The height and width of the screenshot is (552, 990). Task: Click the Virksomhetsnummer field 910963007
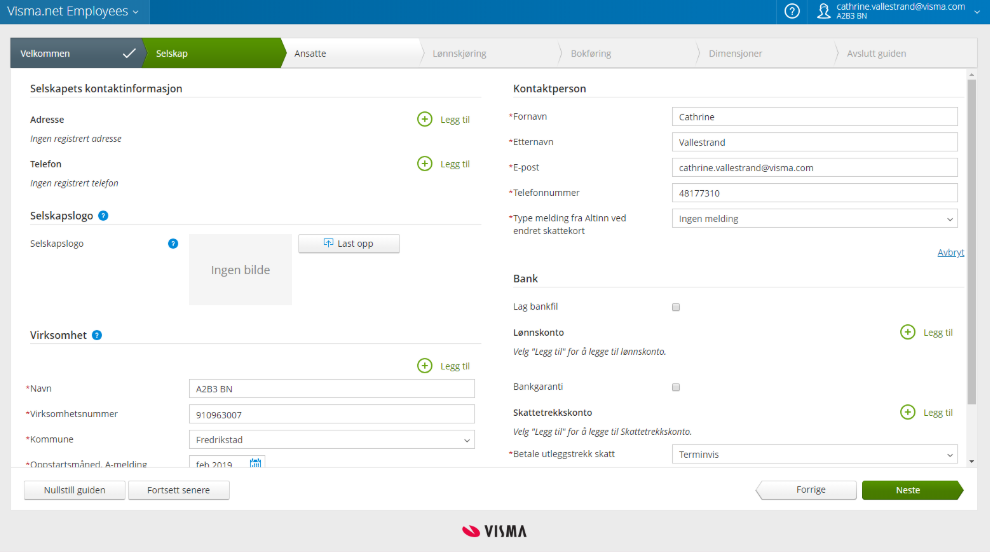tap(331, 414)
